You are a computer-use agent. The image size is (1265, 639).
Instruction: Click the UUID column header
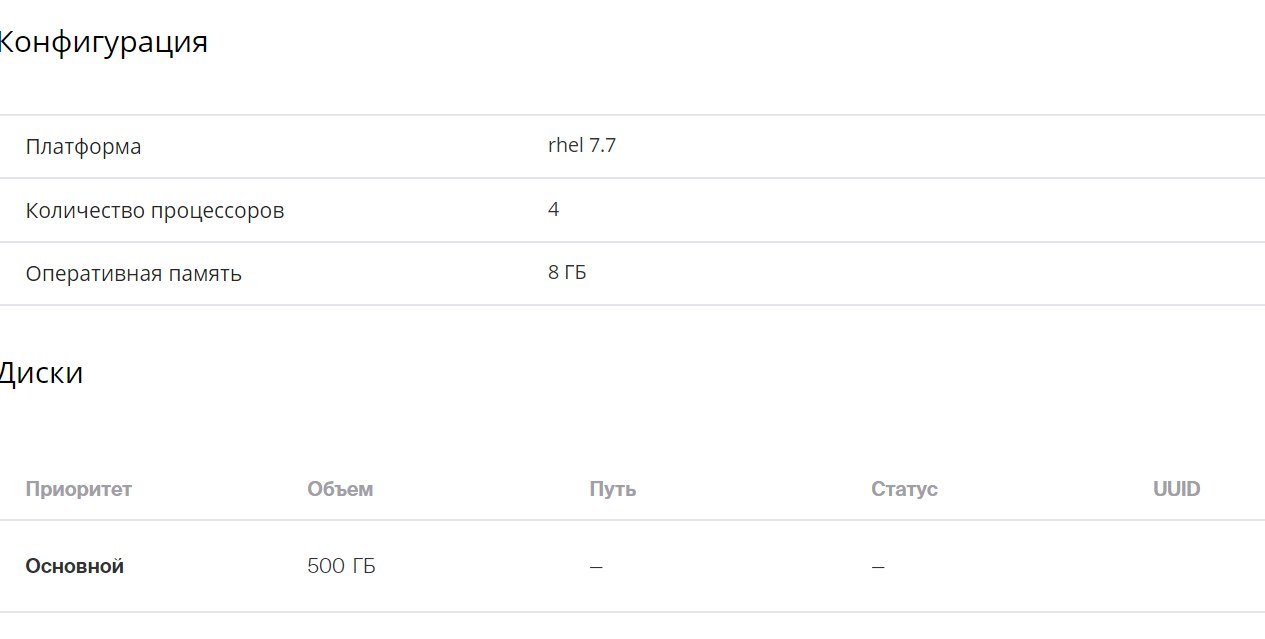pos(1177,489)
